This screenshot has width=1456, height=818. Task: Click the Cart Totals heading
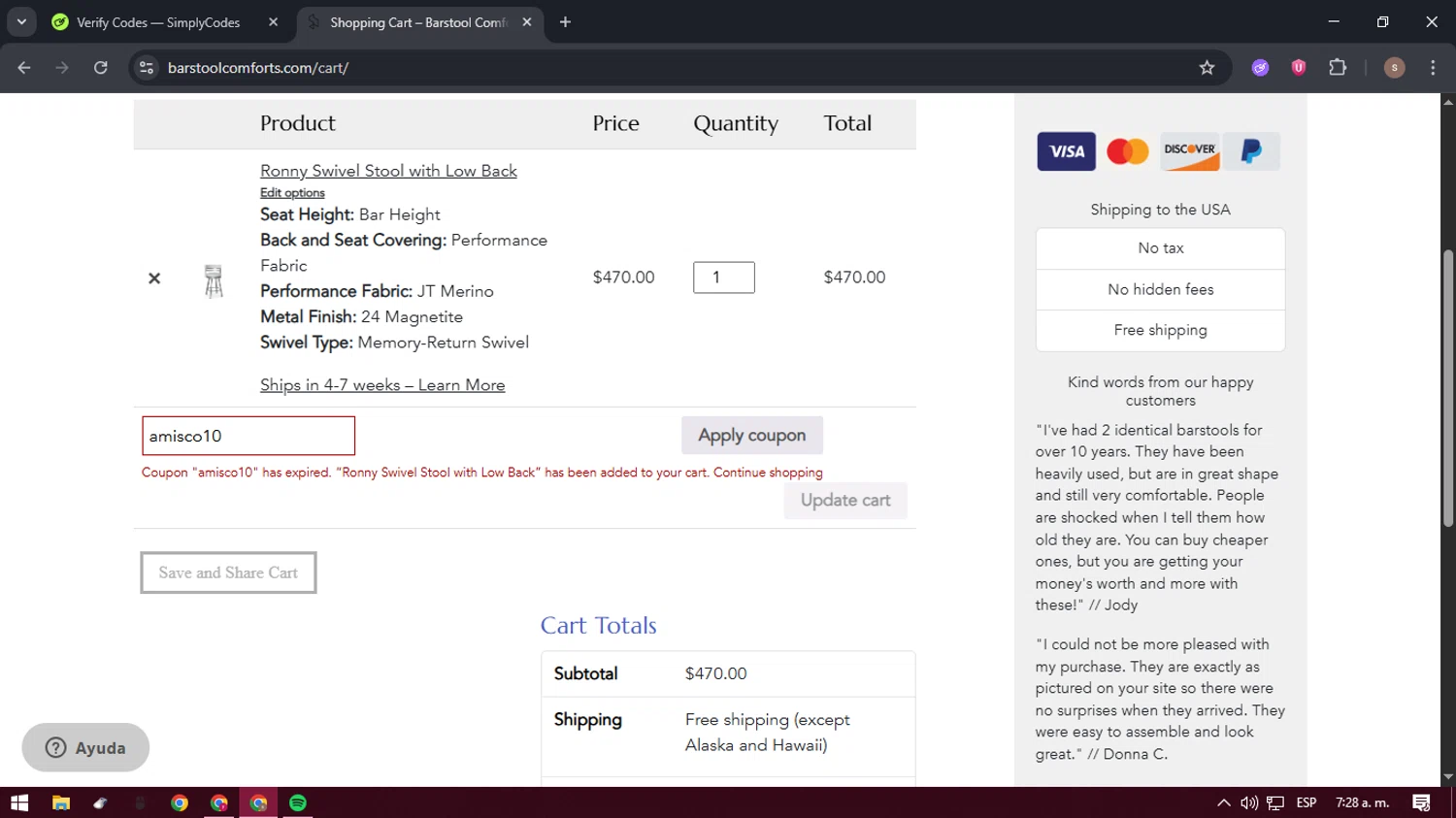tap(599, 626)
